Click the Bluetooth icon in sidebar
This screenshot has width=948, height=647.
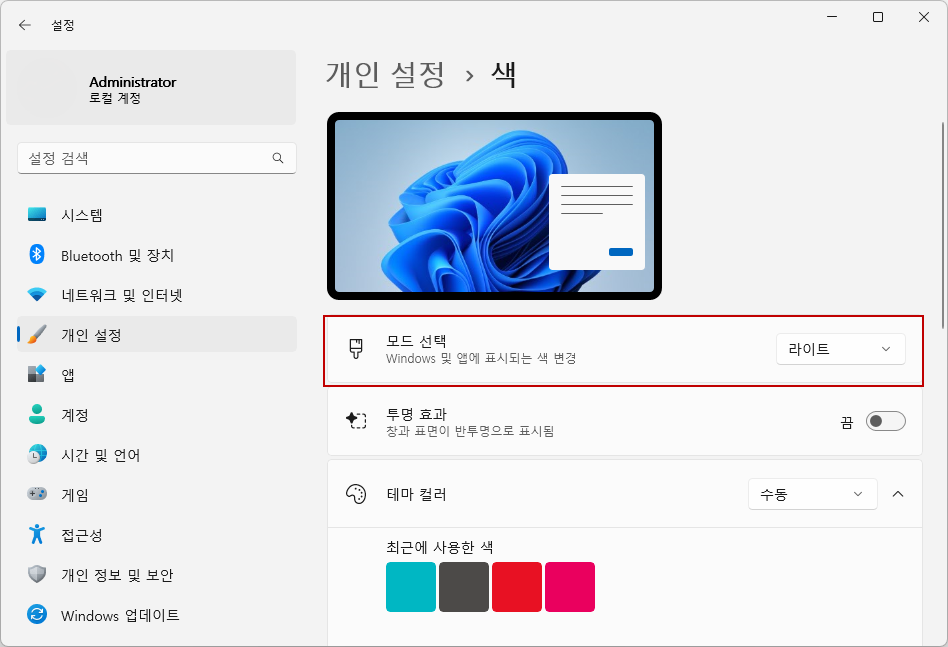point(37,255)
